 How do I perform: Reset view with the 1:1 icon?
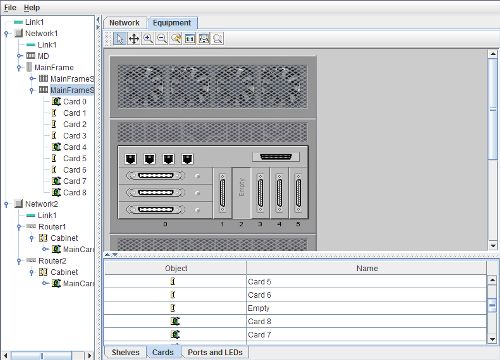pos(190,39)
